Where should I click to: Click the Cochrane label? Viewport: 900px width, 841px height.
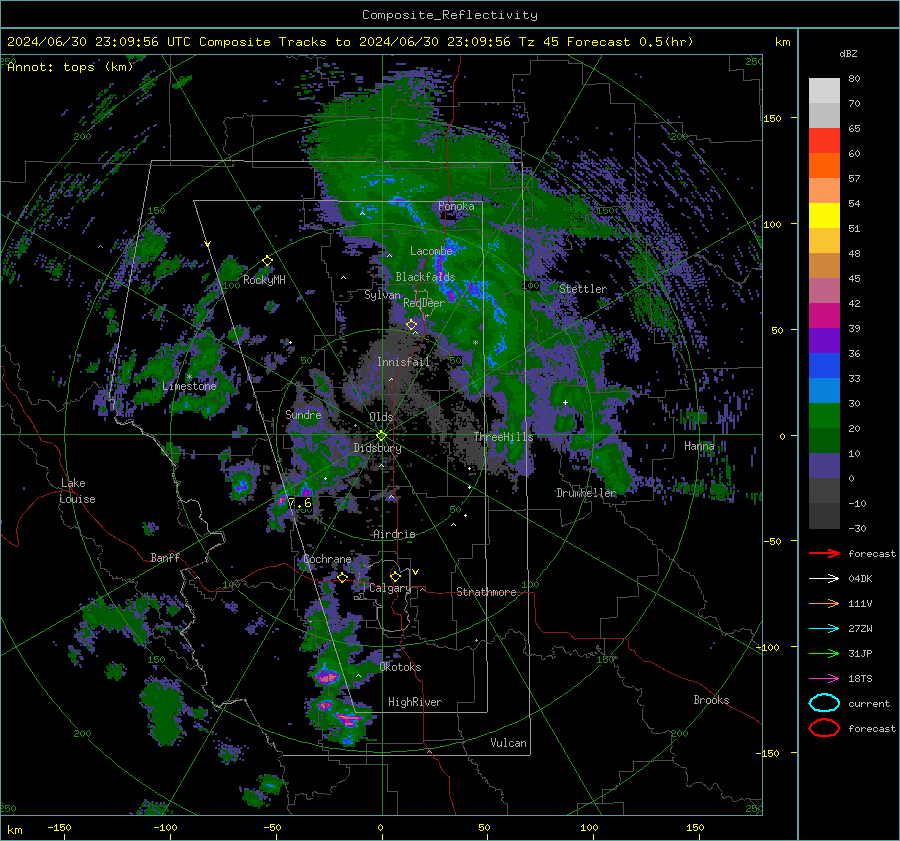(327, 559)
